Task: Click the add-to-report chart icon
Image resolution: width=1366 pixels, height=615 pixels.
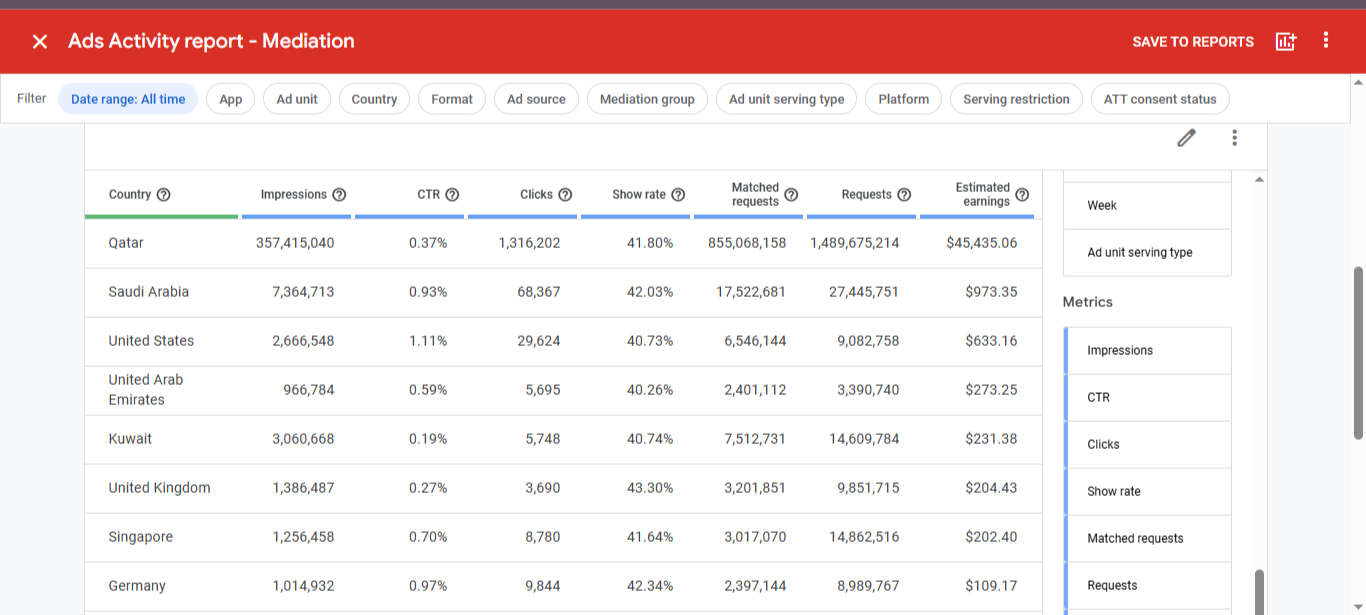Action: 1286,41
